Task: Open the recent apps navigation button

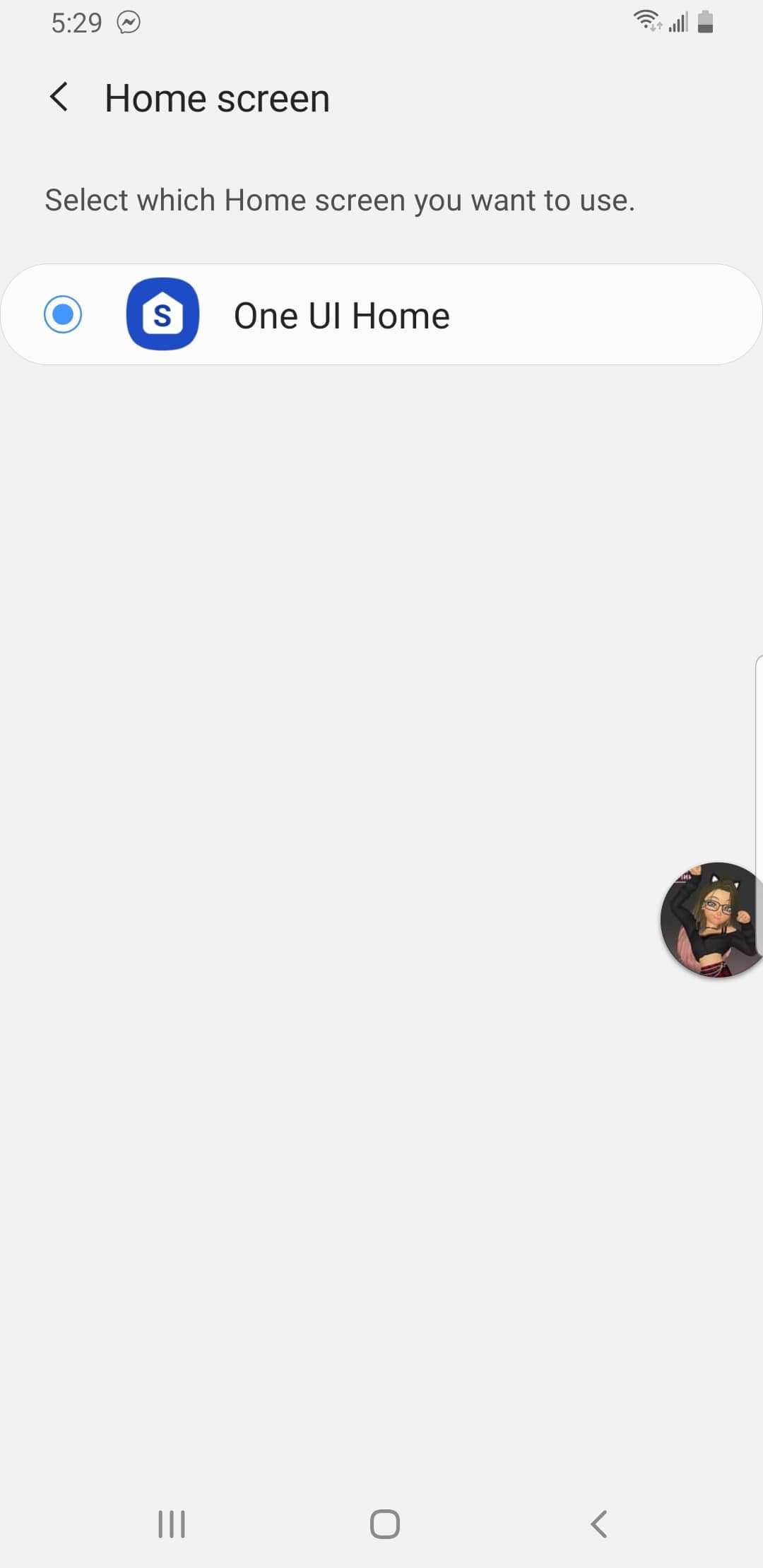Action: 172,1524
